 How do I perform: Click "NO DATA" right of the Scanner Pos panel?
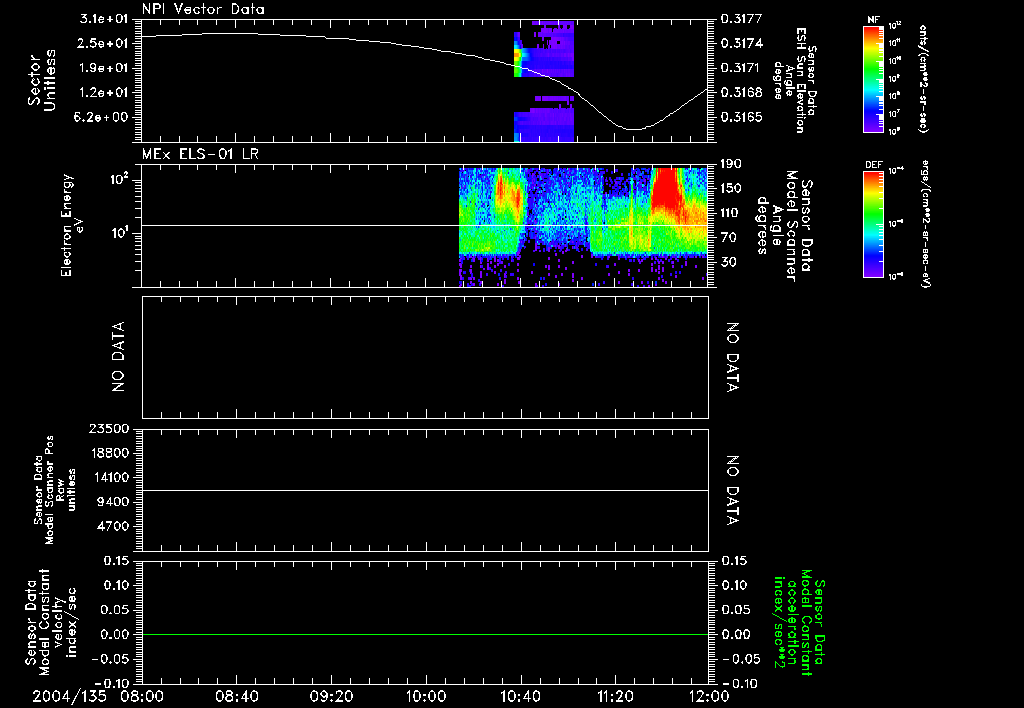coord(733,491)
